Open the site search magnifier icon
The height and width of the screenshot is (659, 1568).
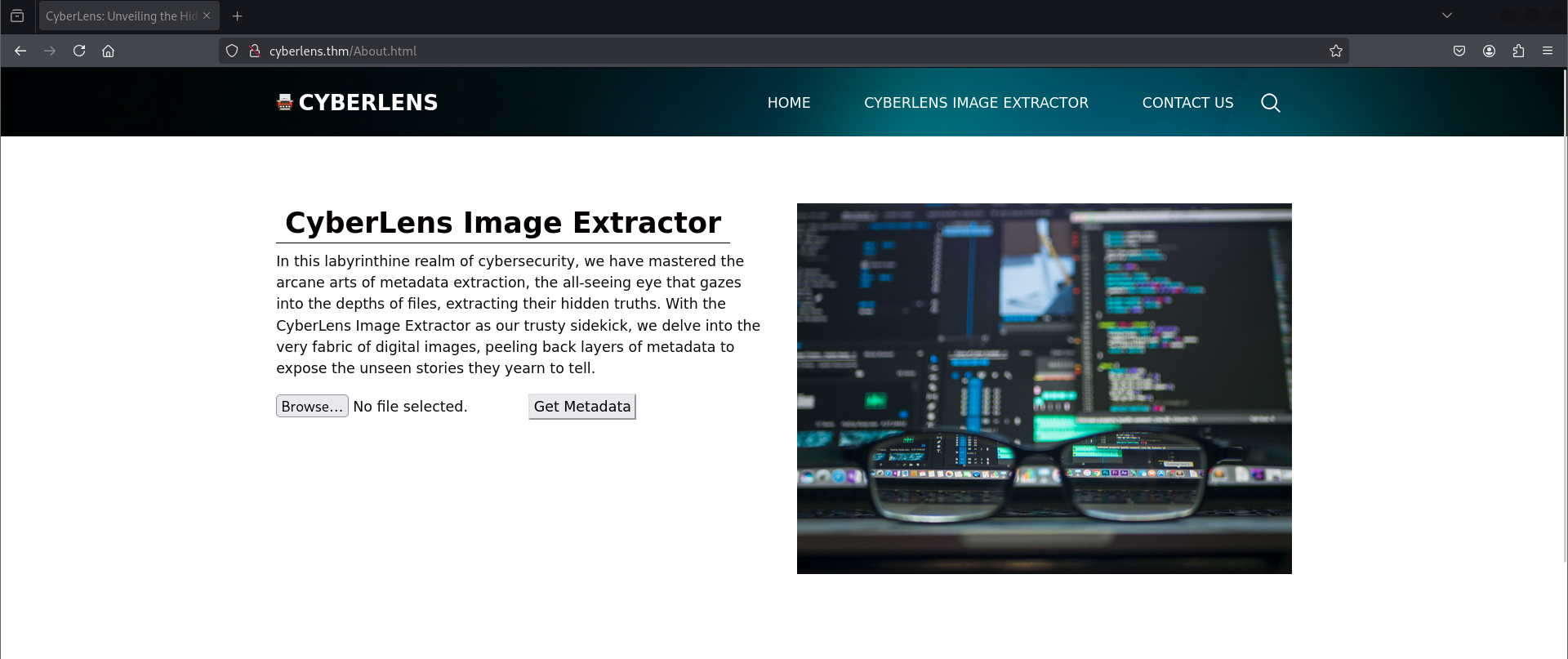click(1270, 103)
